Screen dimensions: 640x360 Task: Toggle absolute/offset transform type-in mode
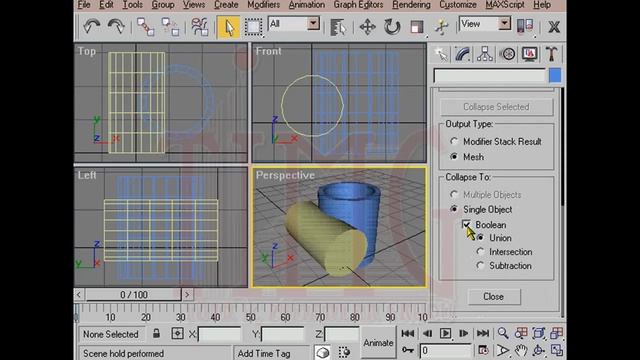178,333
